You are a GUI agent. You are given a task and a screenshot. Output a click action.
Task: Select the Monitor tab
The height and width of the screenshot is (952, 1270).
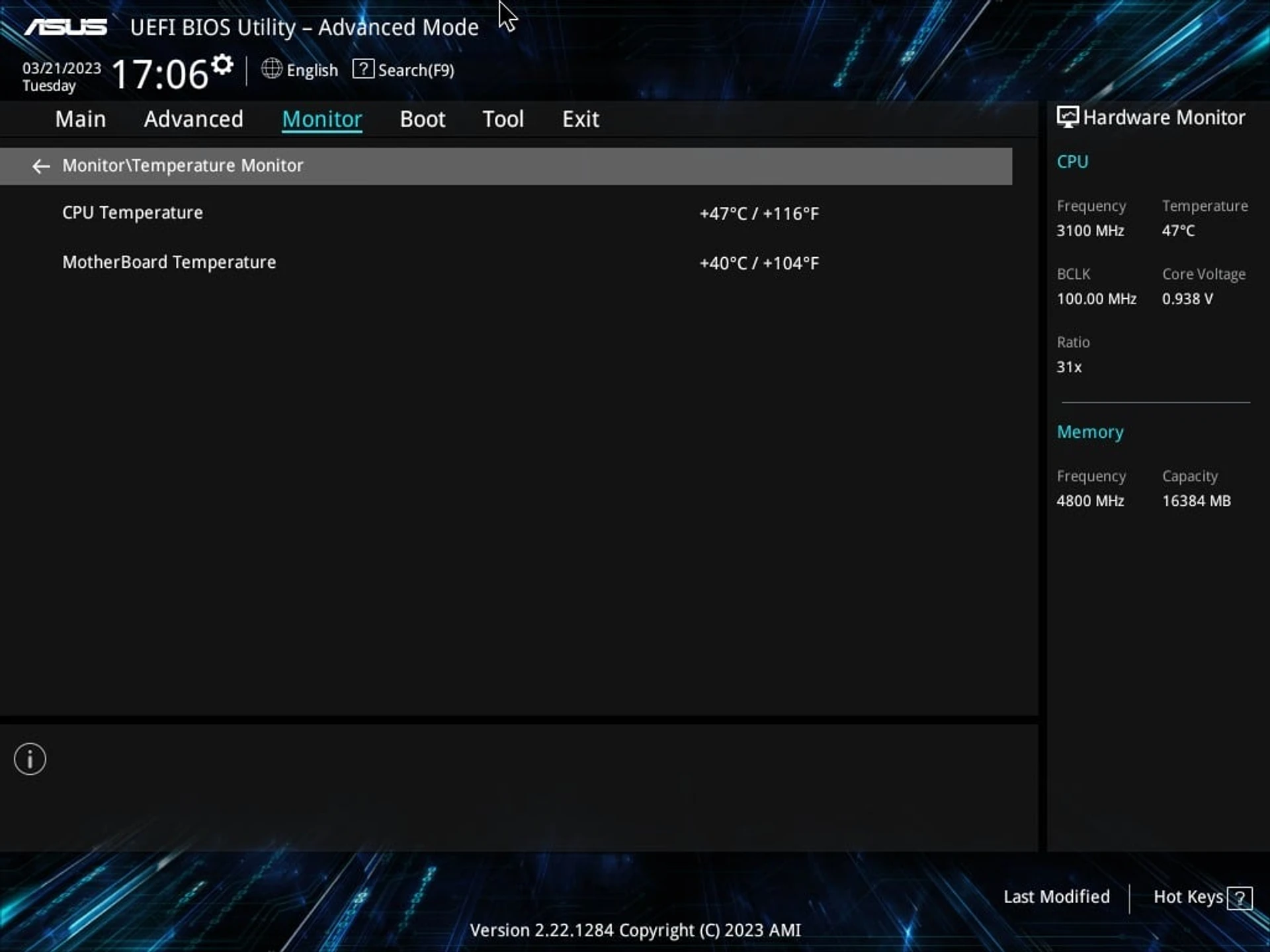coord(322,119)
